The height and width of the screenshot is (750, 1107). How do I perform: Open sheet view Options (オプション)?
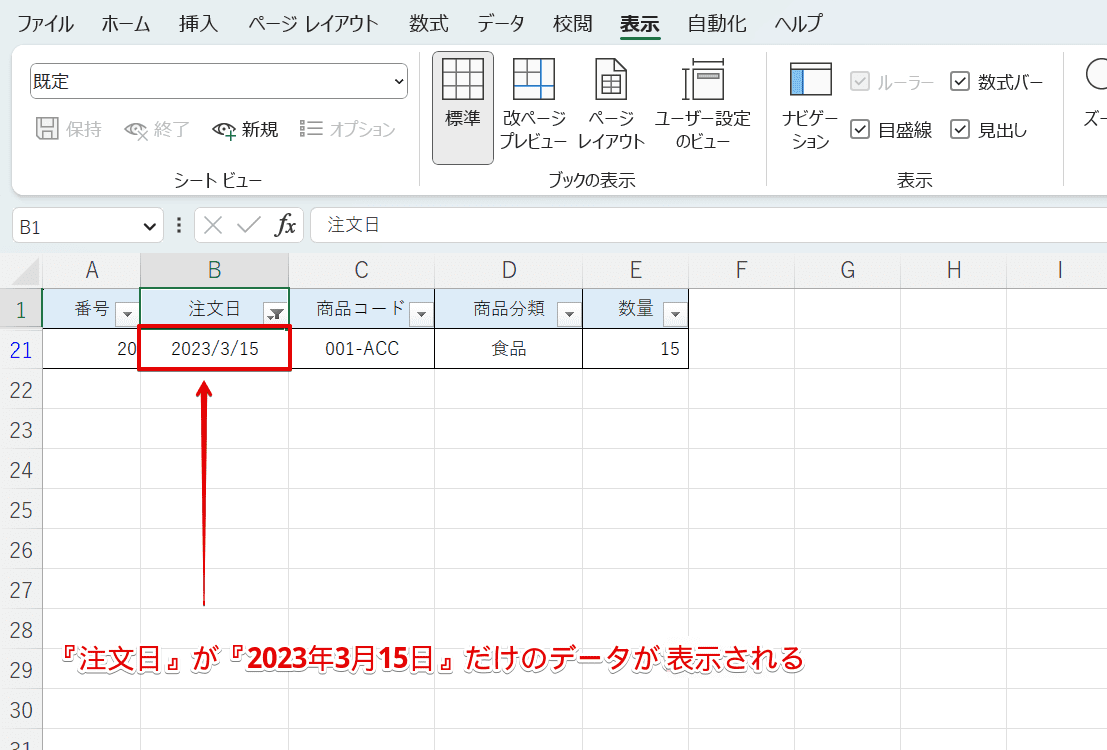(x=347, y=129)
